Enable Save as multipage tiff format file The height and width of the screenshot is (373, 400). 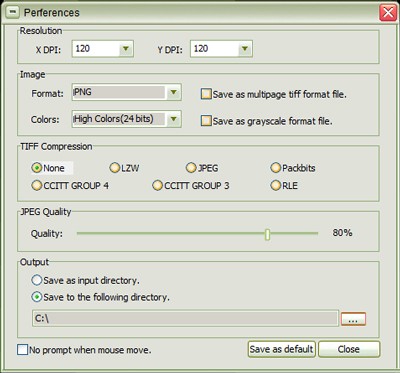(206, 94)
